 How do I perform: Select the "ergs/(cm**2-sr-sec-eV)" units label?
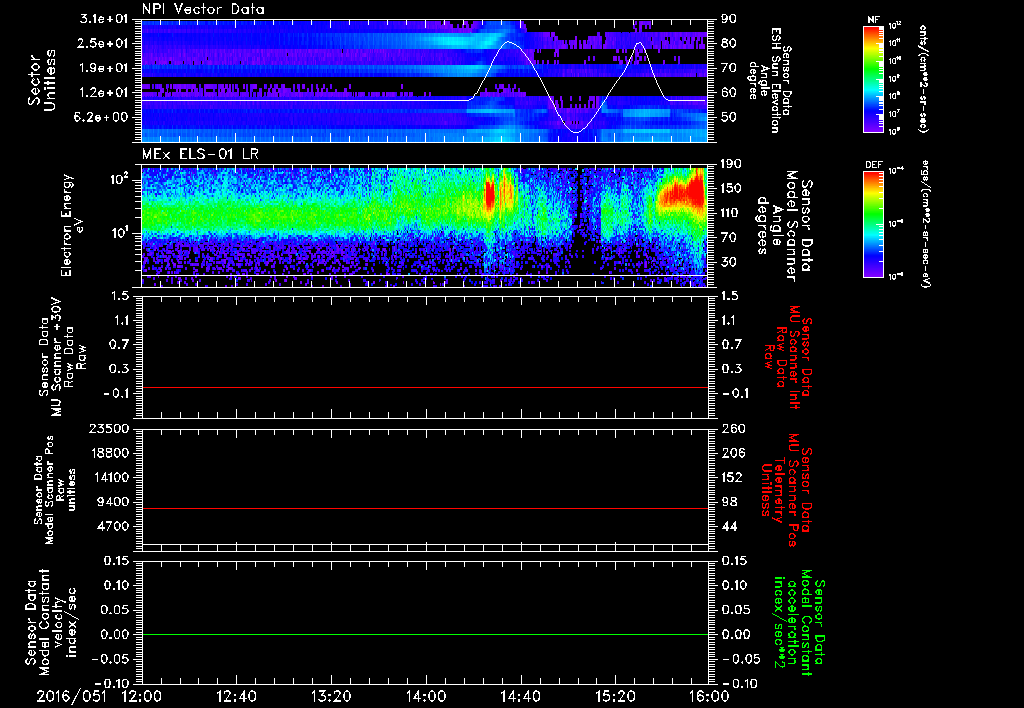tap(925, 224)
